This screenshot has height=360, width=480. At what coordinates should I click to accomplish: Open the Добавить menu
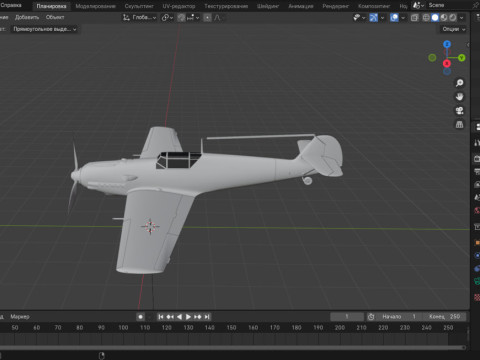pyautogui.click(x=27, y=17)
